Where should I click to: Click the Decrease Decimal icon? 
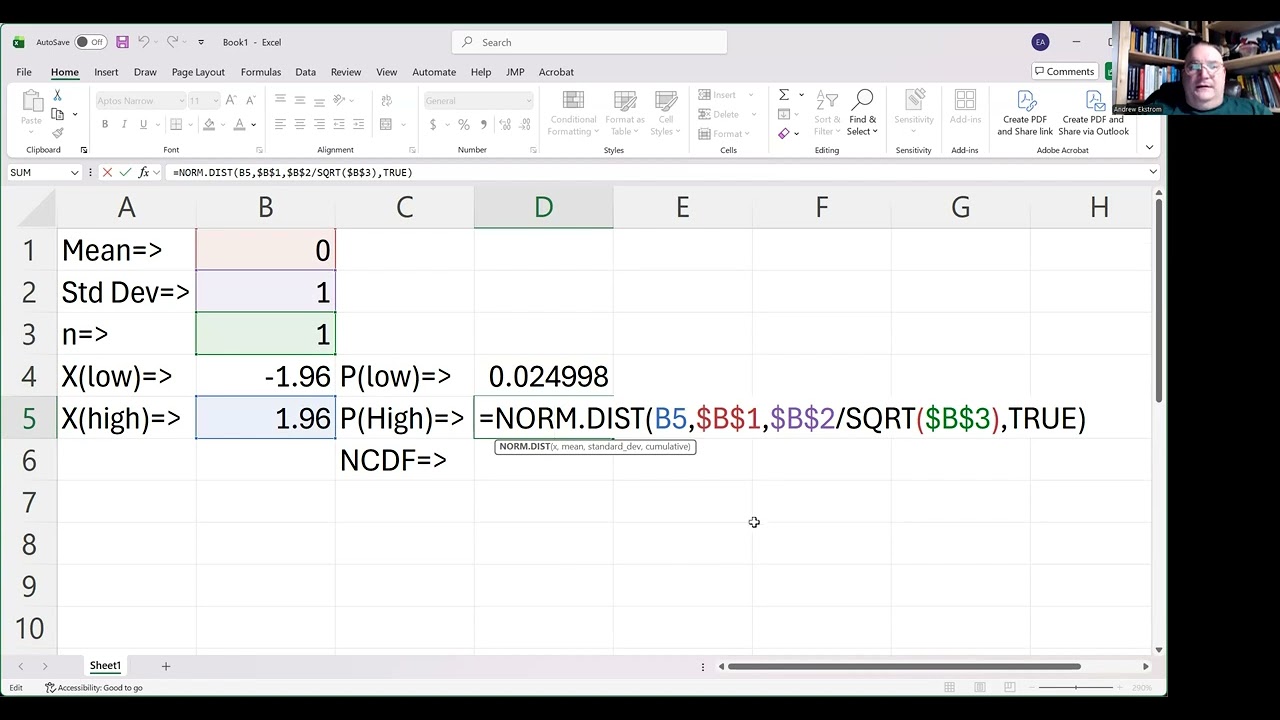pyautogui.click(x=523, y=124)
